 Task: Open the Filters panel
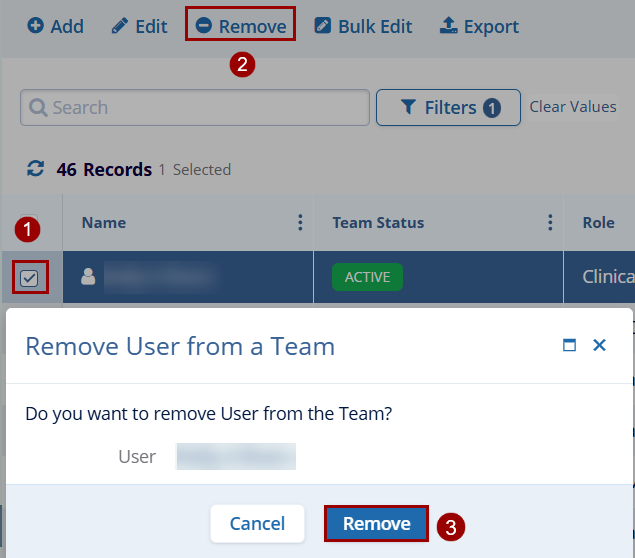(448, 108)
